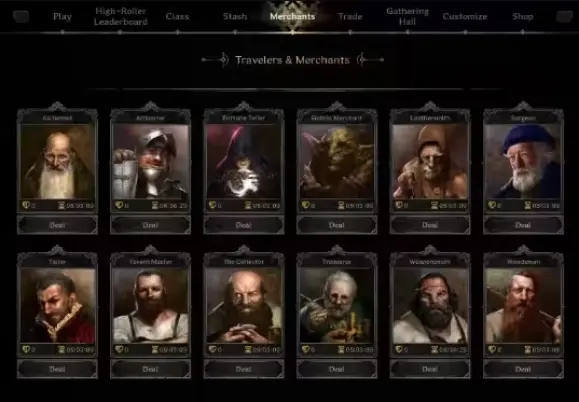Click the top-left corner menu icon
This screenshot has height=402, width=579.
(21, 17)
